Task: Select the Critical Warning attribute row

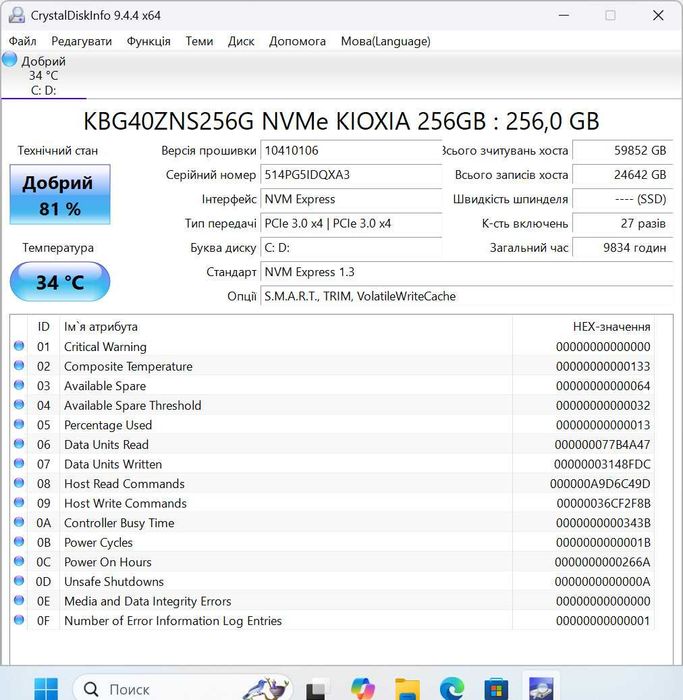Action: (x=333, y=346)
